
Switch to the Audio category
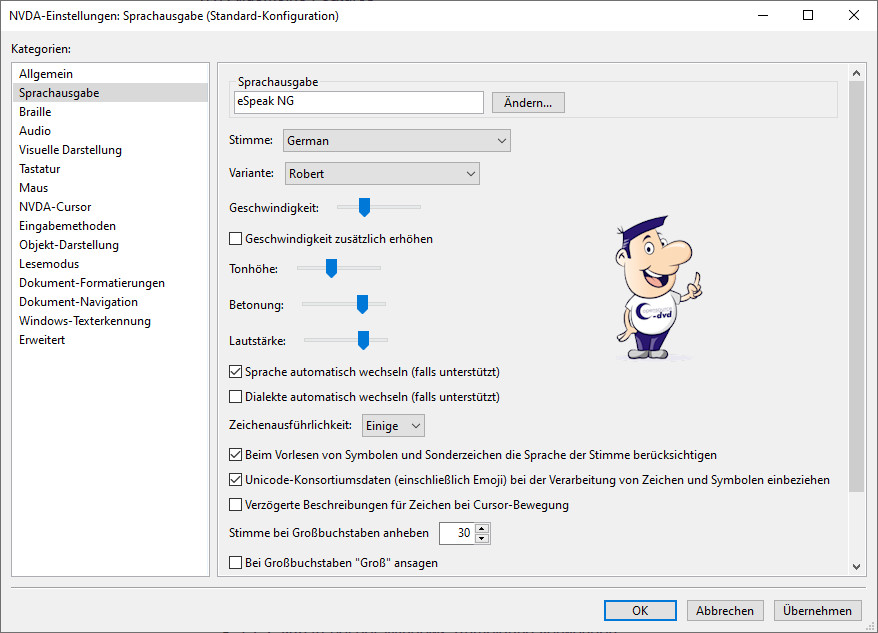35,131
